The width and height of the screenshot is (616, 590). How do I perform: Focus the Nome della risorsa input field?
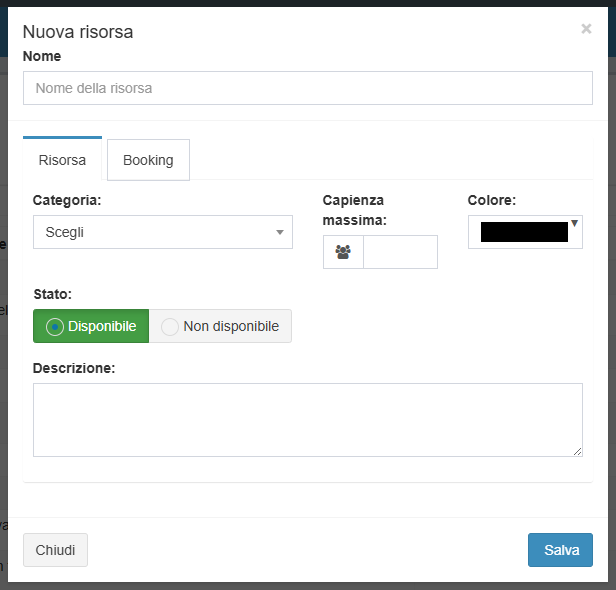(x=307, y=88)
